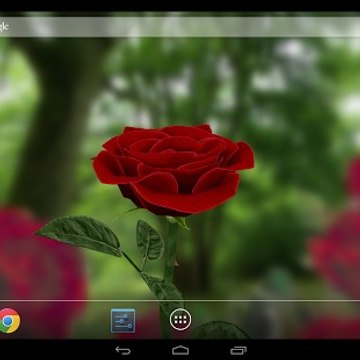Screen dimensions: 360x360
Task: Open the settings sliders app icon
Action: [123, 321]
